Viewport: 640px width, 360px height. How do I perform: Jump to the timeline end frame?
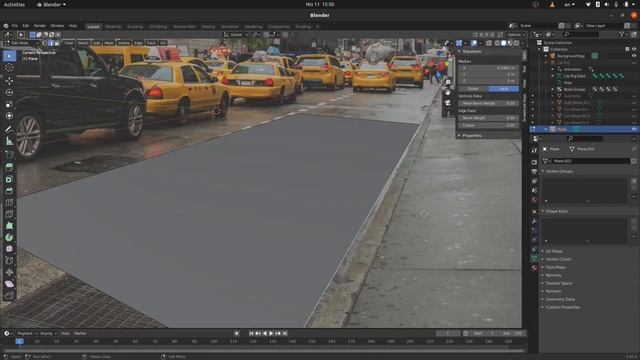(285, 333)
